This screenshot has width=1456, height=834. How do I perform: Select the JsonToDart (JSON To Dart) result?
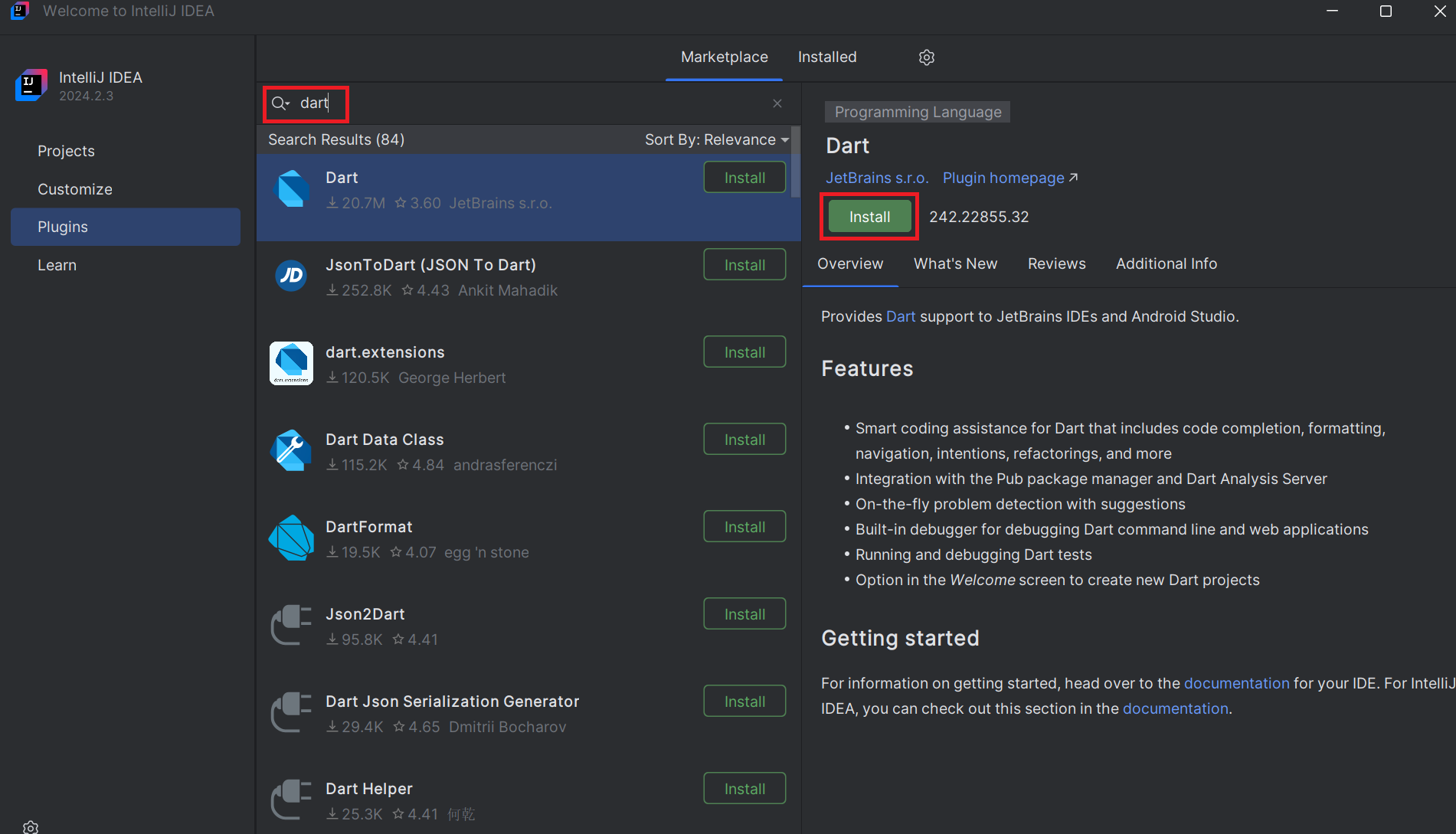(x=528, y=285)
